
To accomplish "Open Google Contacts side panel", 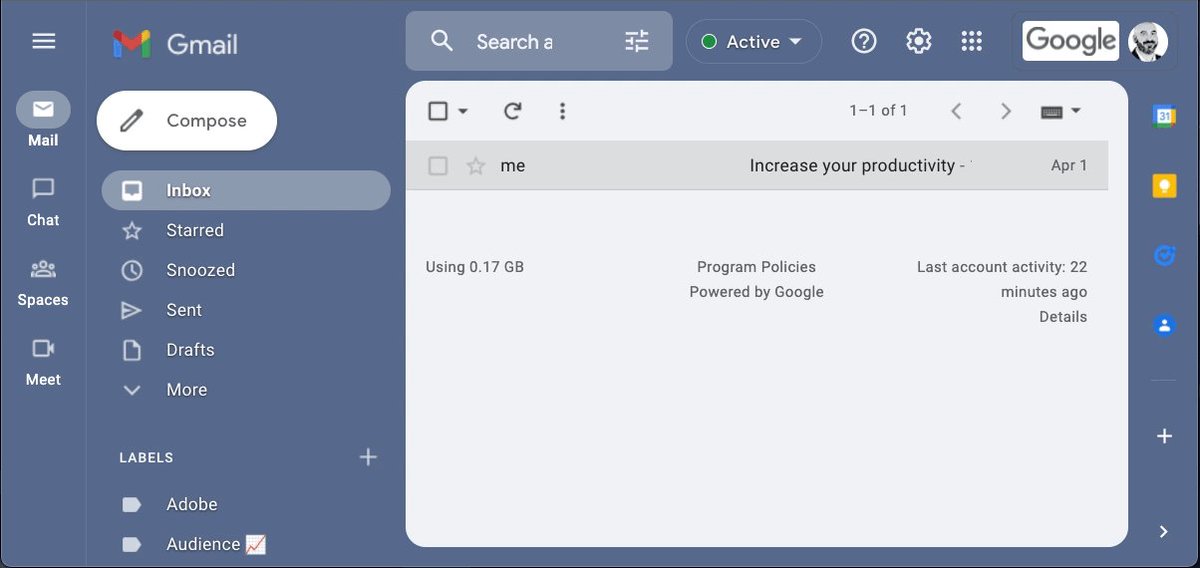I will click(x=1164, y=326).
